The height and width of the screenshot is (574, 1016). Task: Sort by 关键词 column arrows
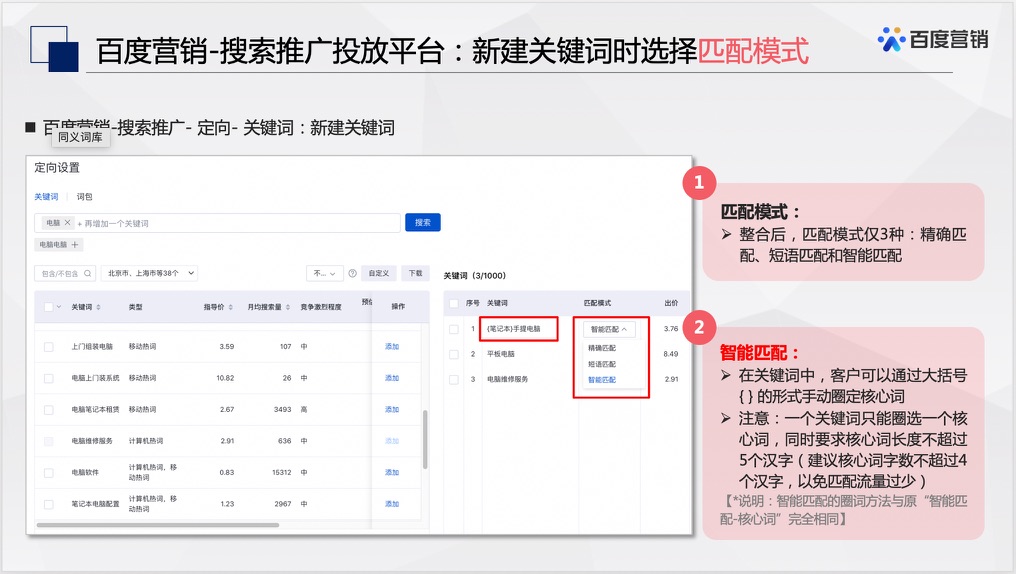pyautogui.click(x=98, y=307)
